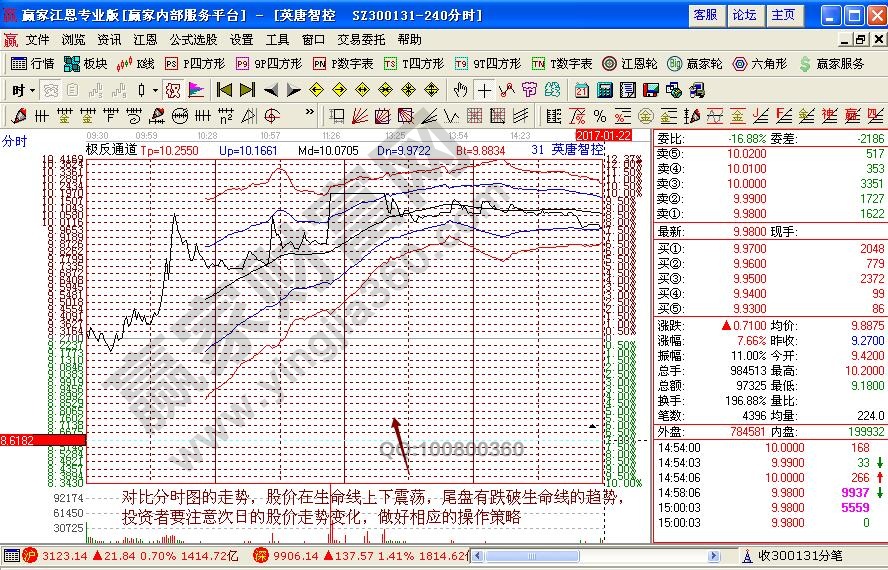Open the 公式选股 menu

(193, 40)
